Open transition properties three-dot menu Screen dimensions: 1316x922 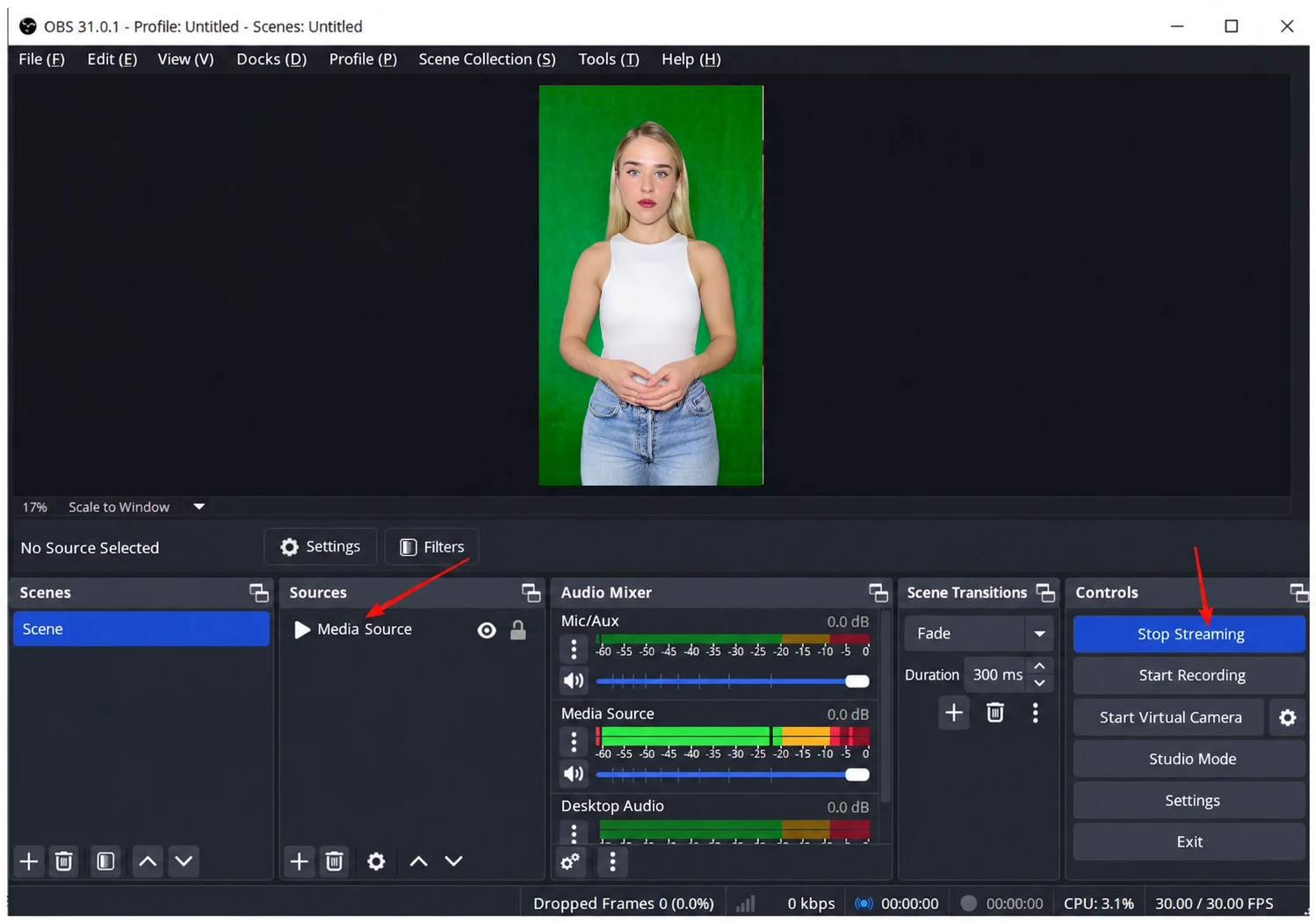1036,712
